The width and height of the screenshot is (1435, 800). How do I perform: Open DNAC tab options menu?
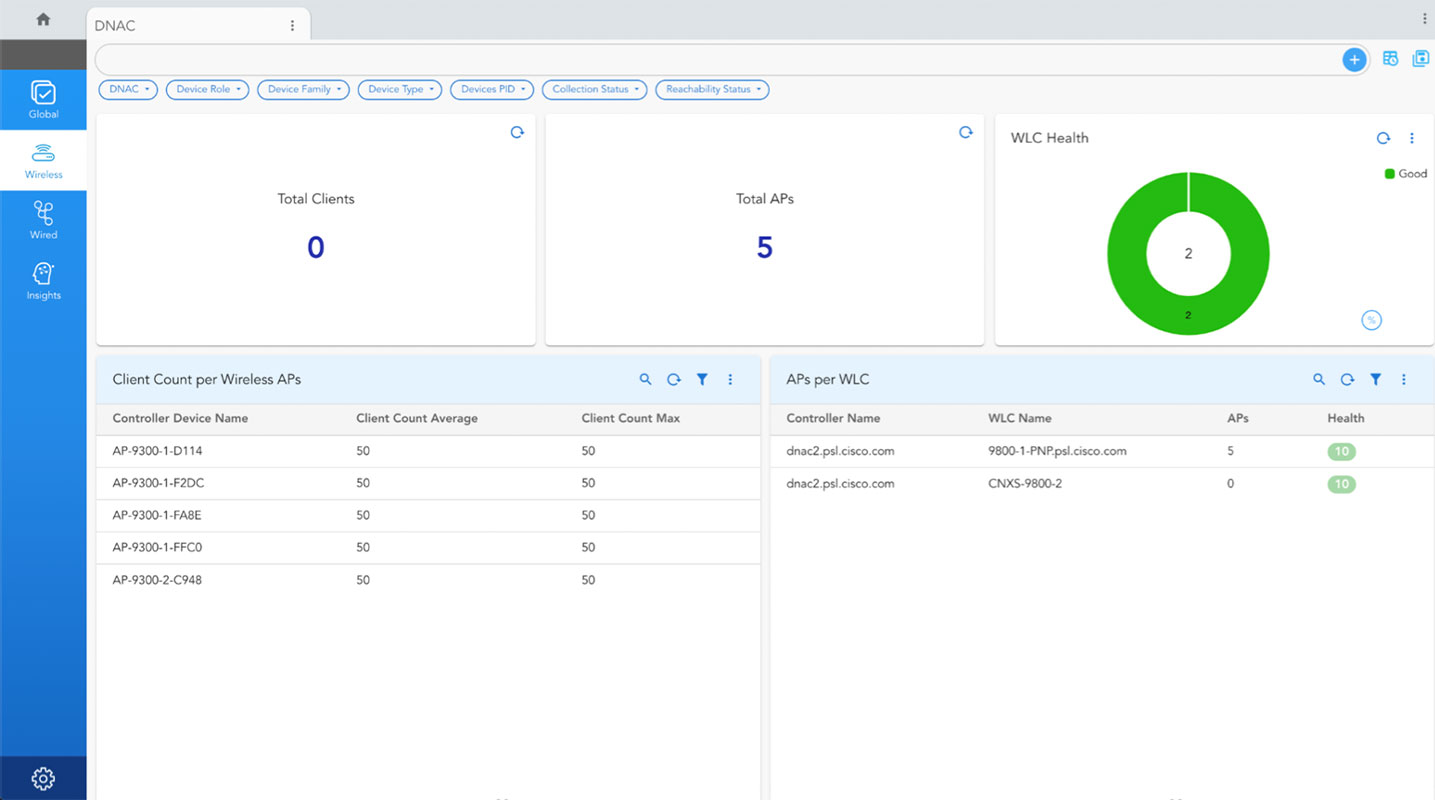pyautogui.click(x=292, y=26)
